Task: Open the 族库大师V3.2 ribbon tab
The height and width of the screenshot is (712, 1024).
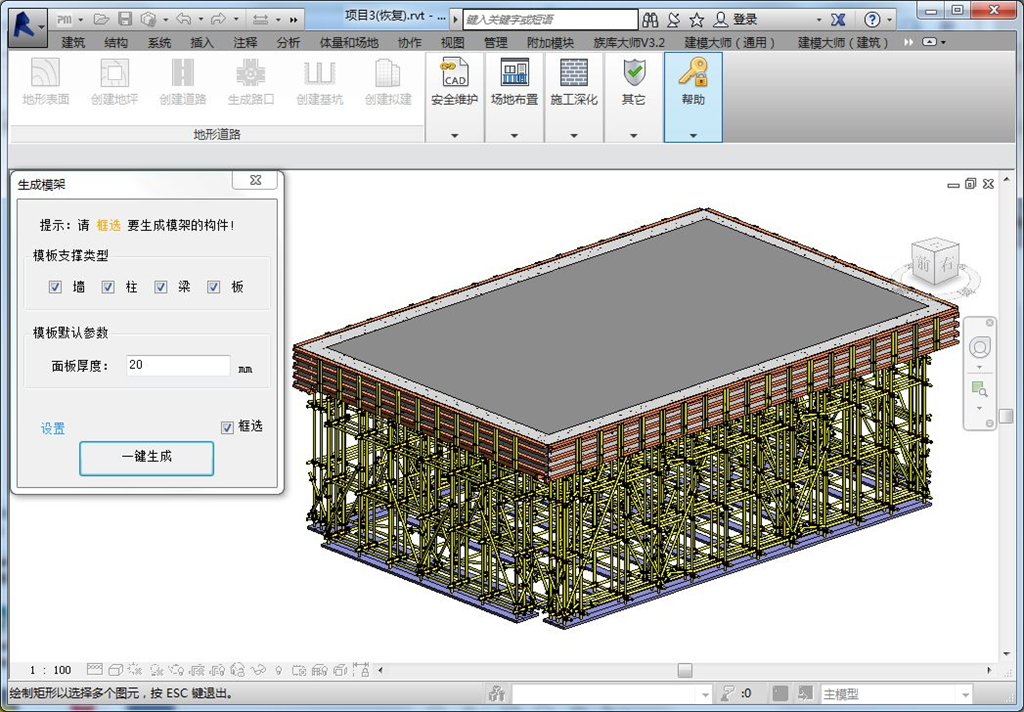Action: click(x=629, y=43)
